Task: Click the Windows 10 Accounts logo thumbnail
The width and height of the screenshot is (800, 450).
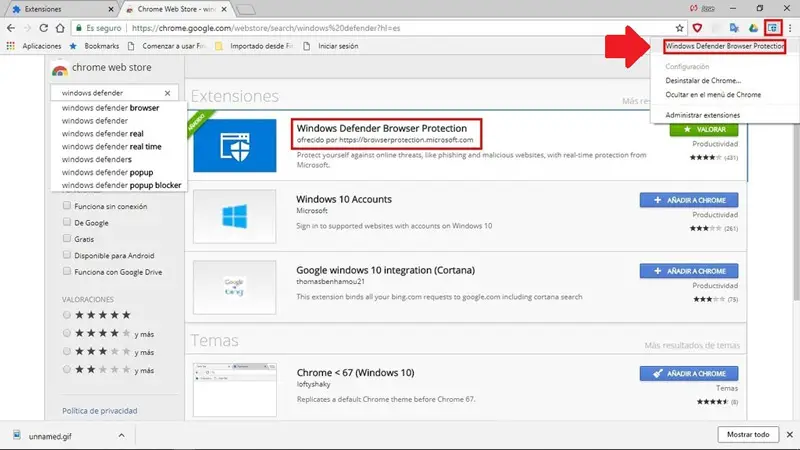Action: click(x=235, y=216)
